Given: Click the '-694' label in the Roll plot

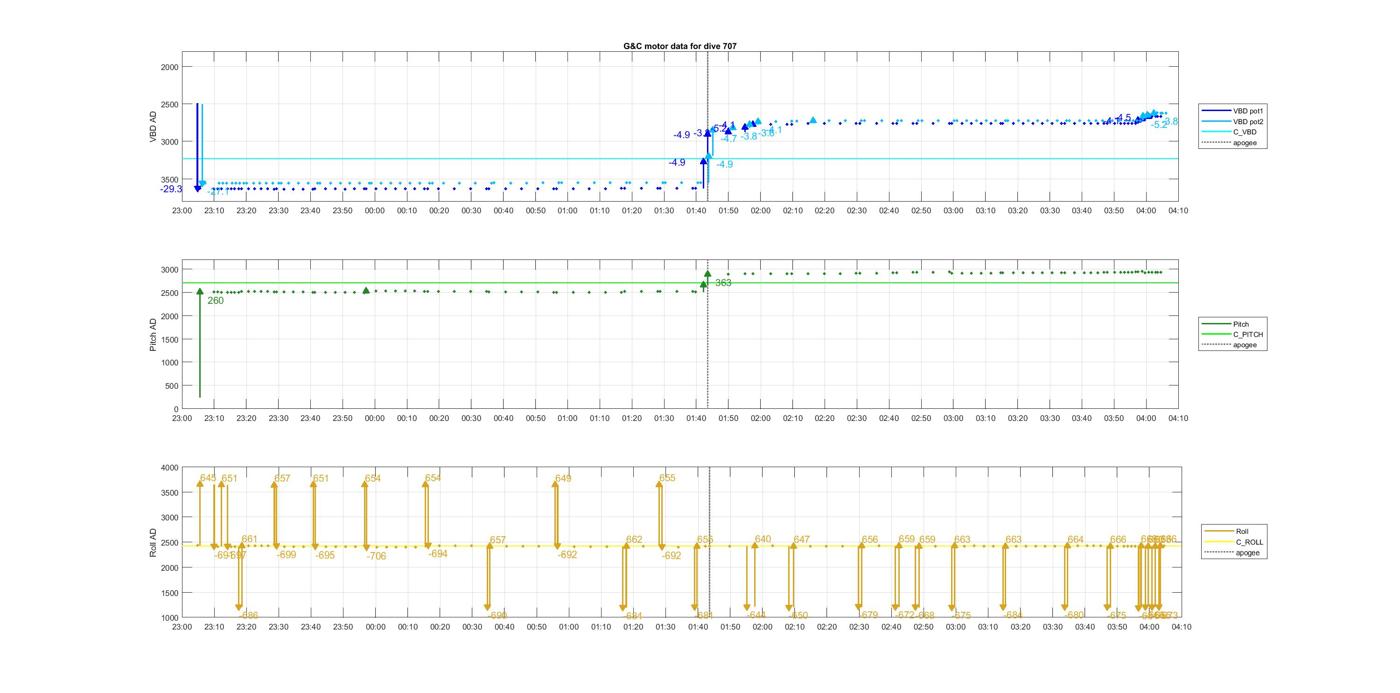Looking at the screenshot, I should [438, 553].
